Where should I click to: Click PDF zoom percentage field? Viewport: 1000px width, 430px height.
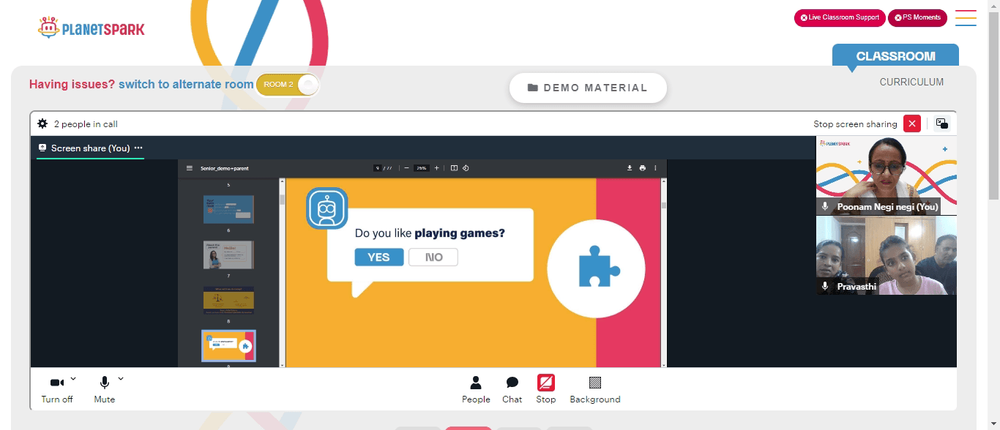pyautogui.click(x=421, y=168)
